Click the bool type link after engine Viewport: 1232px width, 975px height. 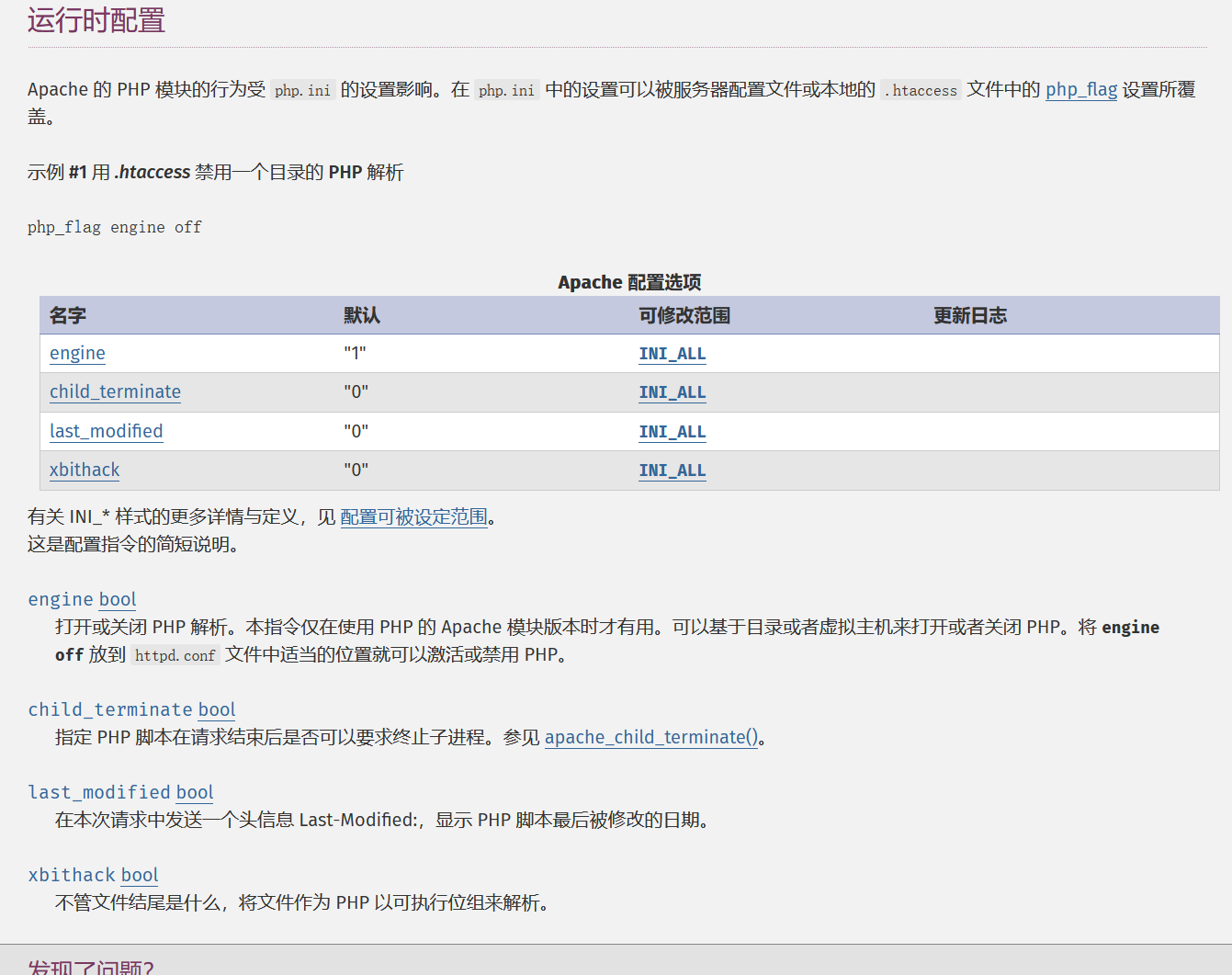pyautogui.click(x=118, y=599)
